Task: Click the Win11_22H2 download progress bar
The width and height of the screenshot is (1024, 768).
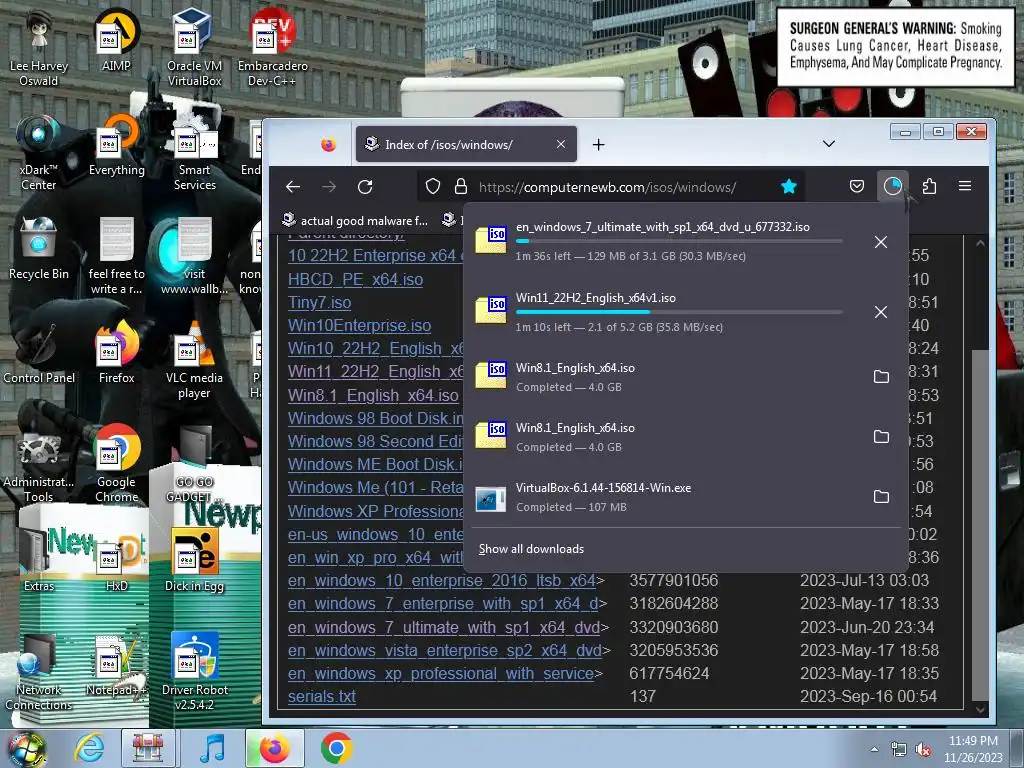Action: tap(679, 312)
